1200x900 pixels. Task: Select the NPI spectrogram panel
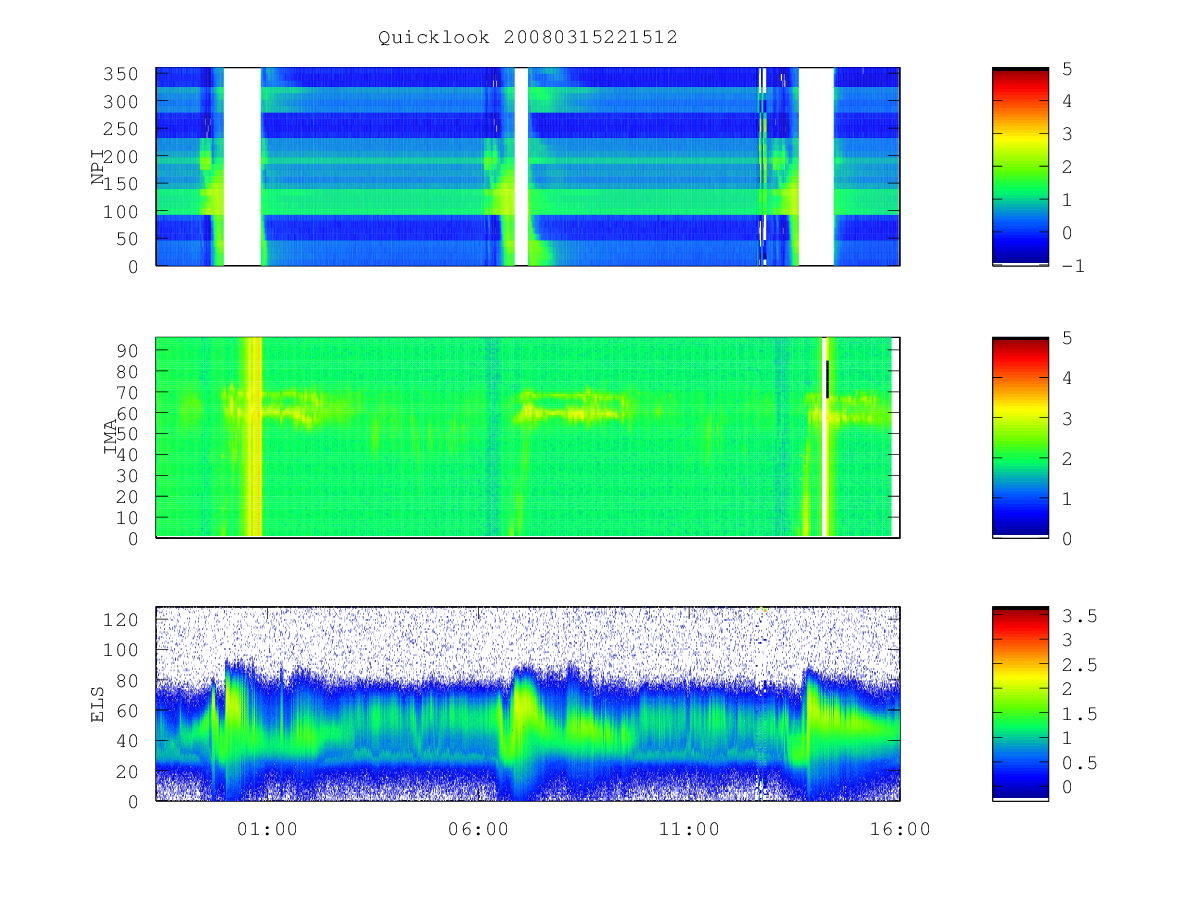(528, 167)
